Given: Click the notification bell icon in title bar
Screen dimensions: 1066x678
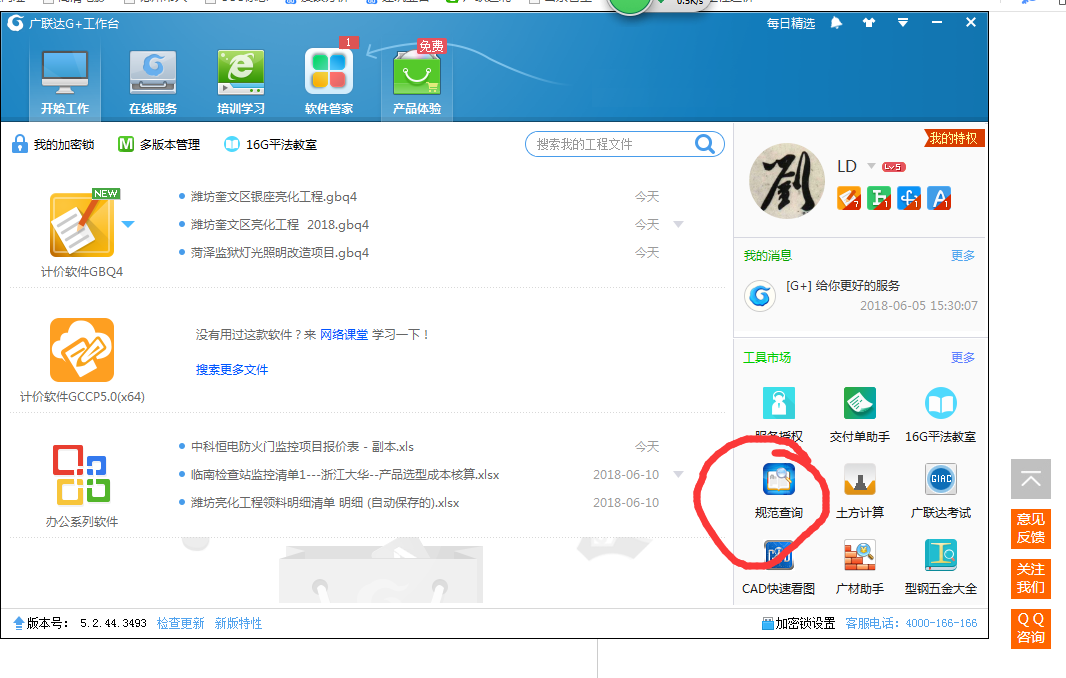Looking at the screenshot, I should click(x=836, y=23).
